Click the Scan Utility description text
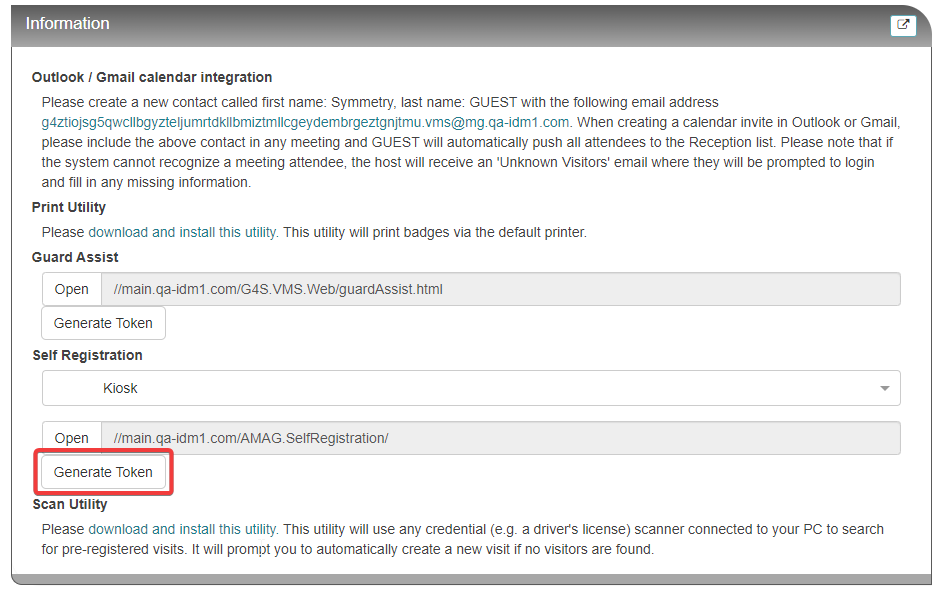Image resolution: width=937 pixels, height=594 pixels. (463, 539)
